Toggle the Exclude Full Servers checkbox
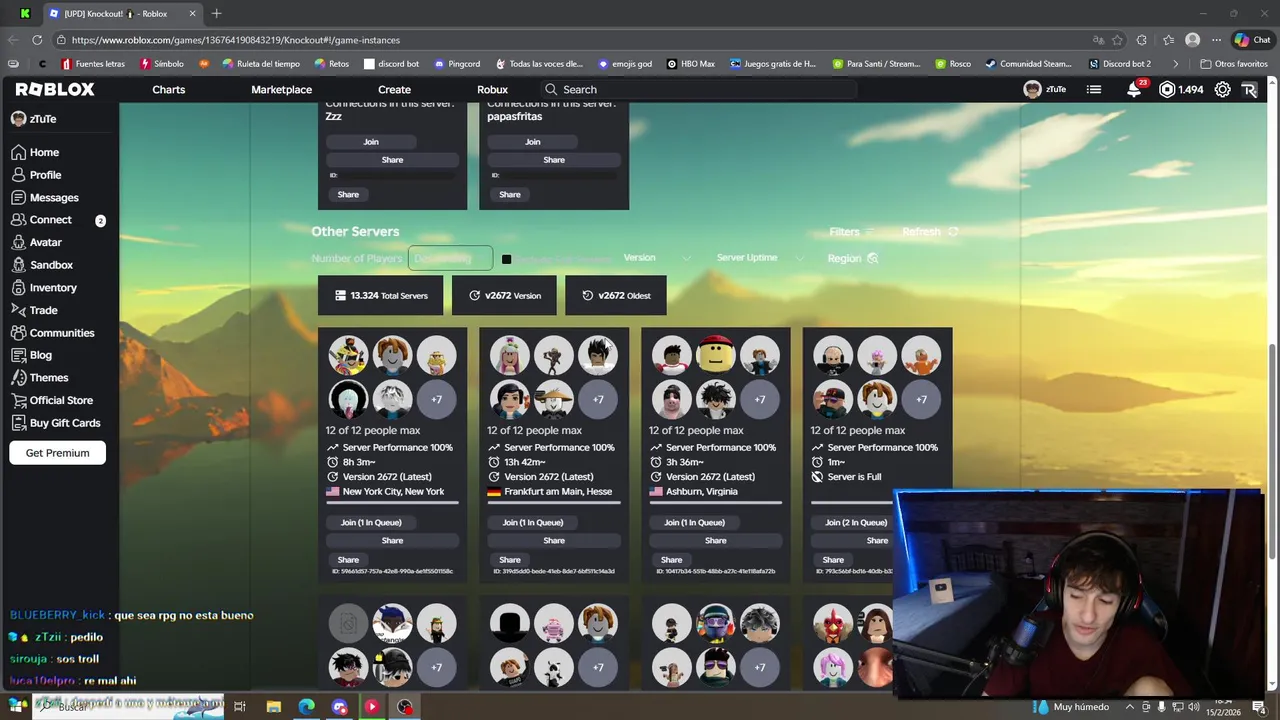This screenshot has width=1280, height=720. [506, 259]
